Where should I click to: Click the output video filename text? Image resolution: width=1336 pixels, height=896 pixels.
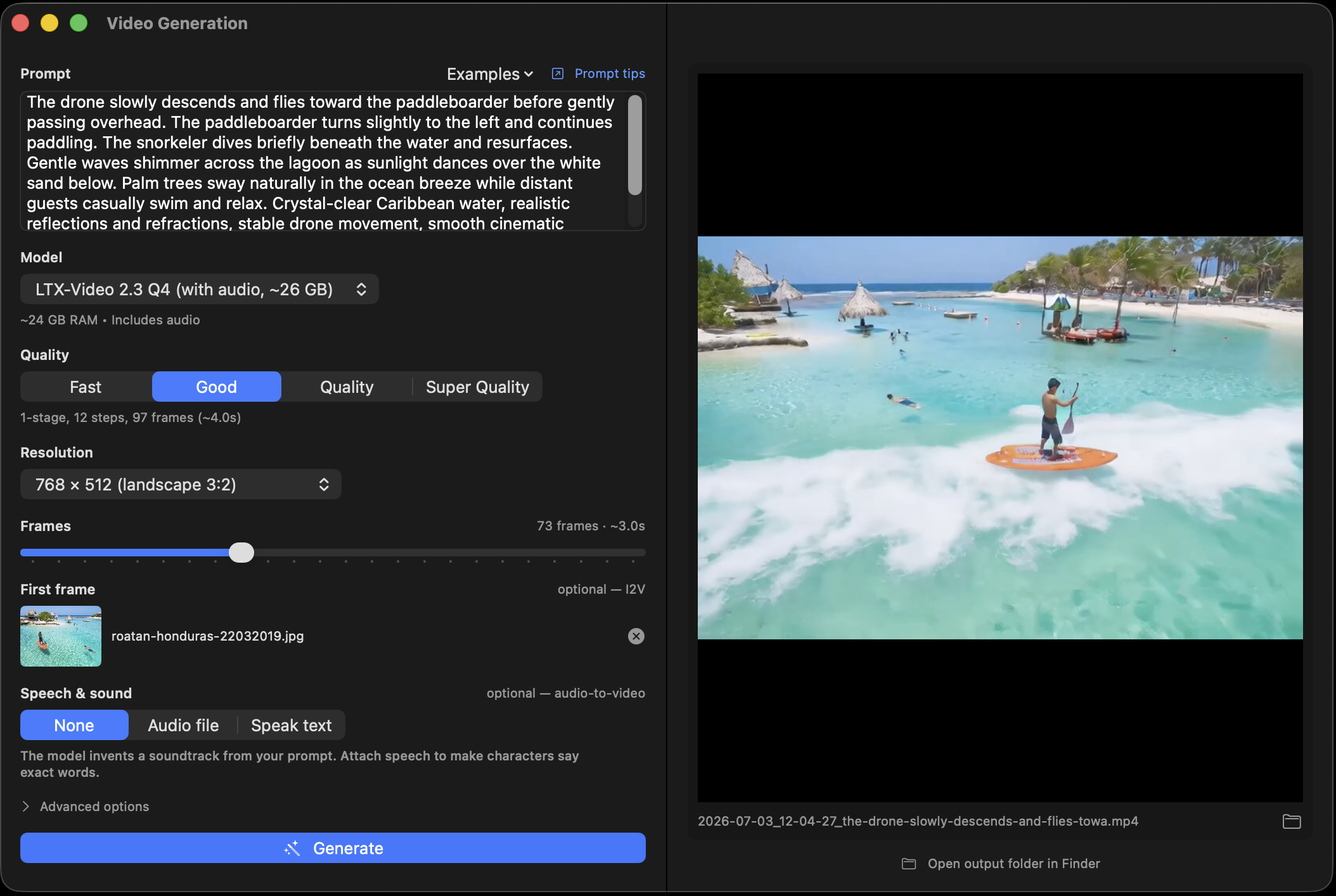pos(918,821)
